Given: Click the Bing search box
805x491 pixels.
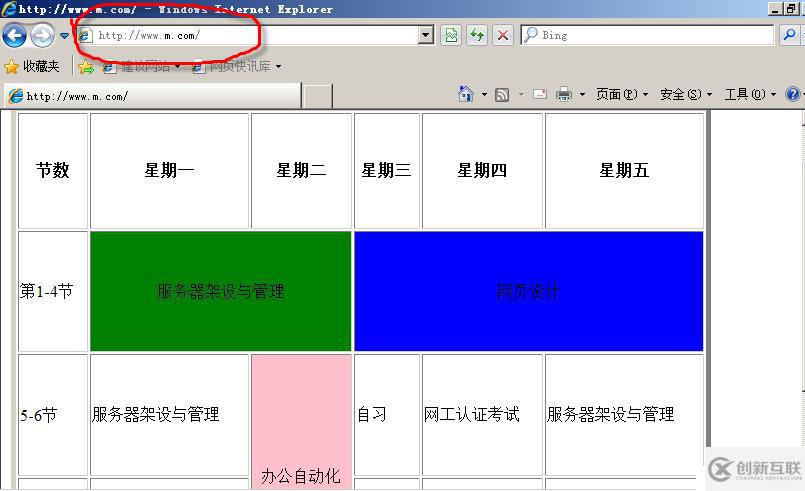Looking at the screenshot, I should (647, 35).
